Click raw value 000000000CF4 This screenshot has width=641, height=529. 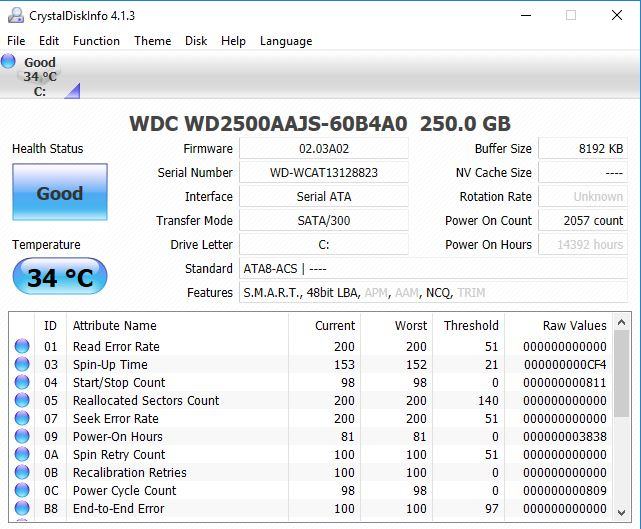point(565,364)
